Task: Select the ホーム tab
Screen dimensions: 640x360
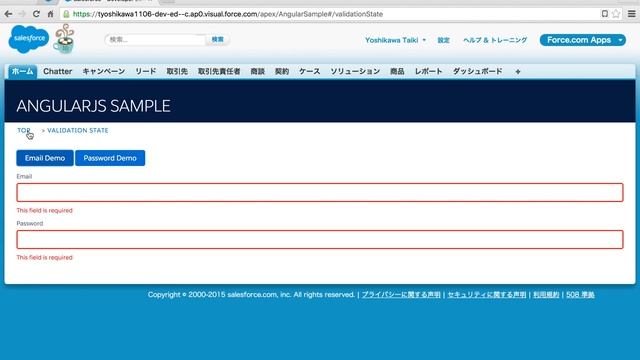Action: tap(22, 71)
